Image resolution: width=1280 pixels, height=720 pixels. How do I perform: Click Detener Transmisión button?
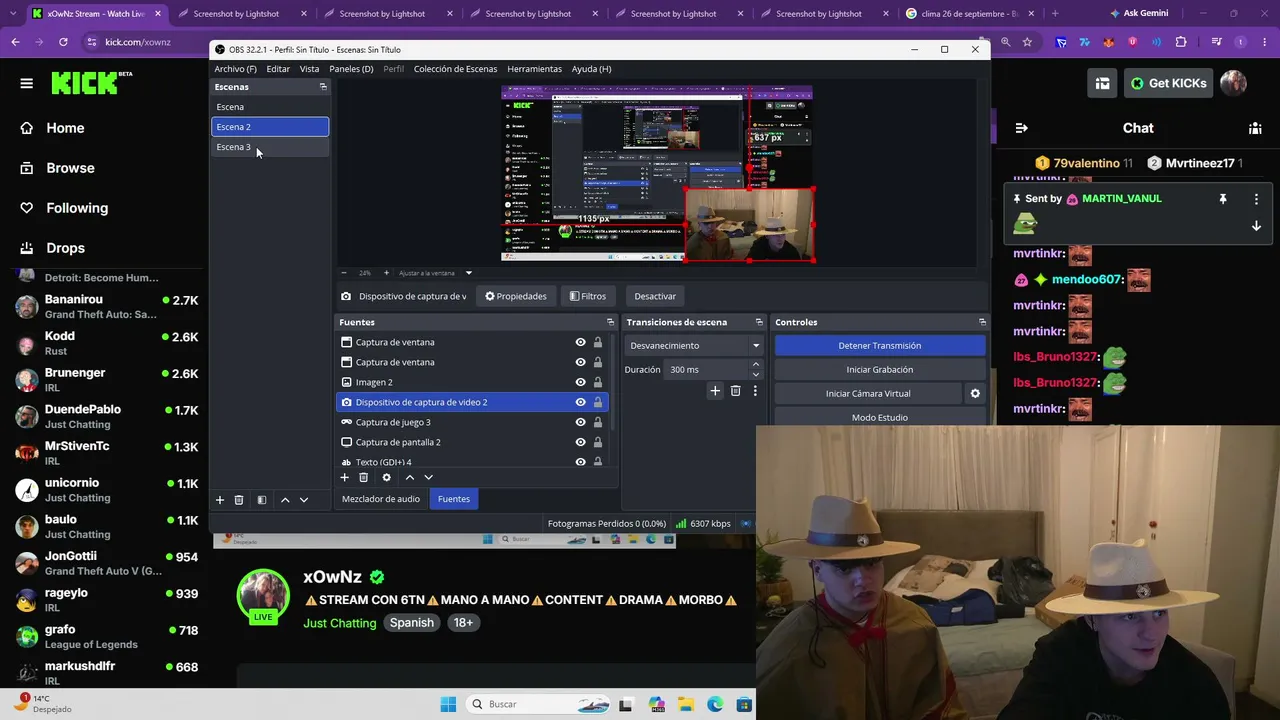click(x=880, y=345)
